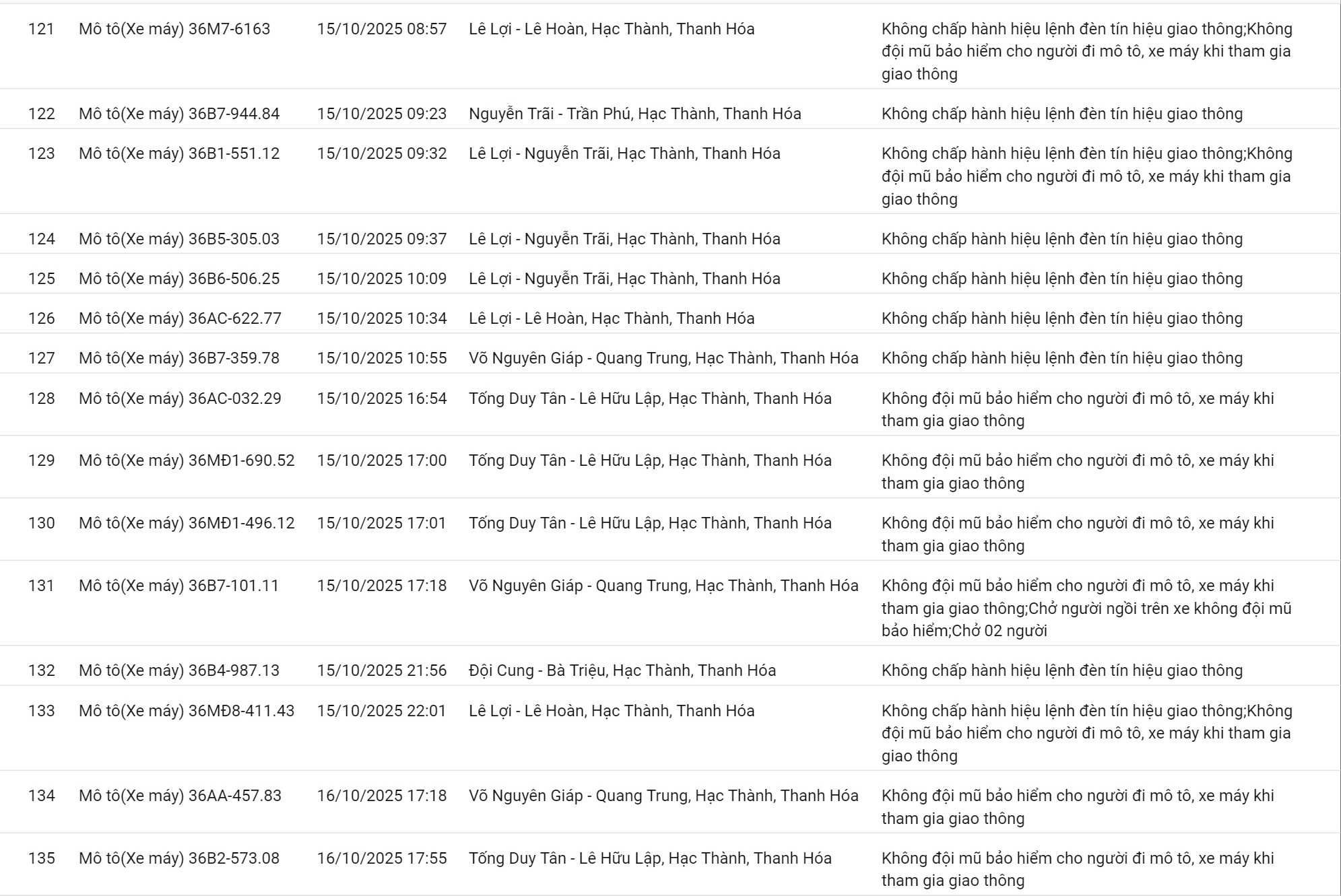Screen dimensions: 1341x896
Task: Select timestamp 15/10/2025 17:00
Action: 382,460
